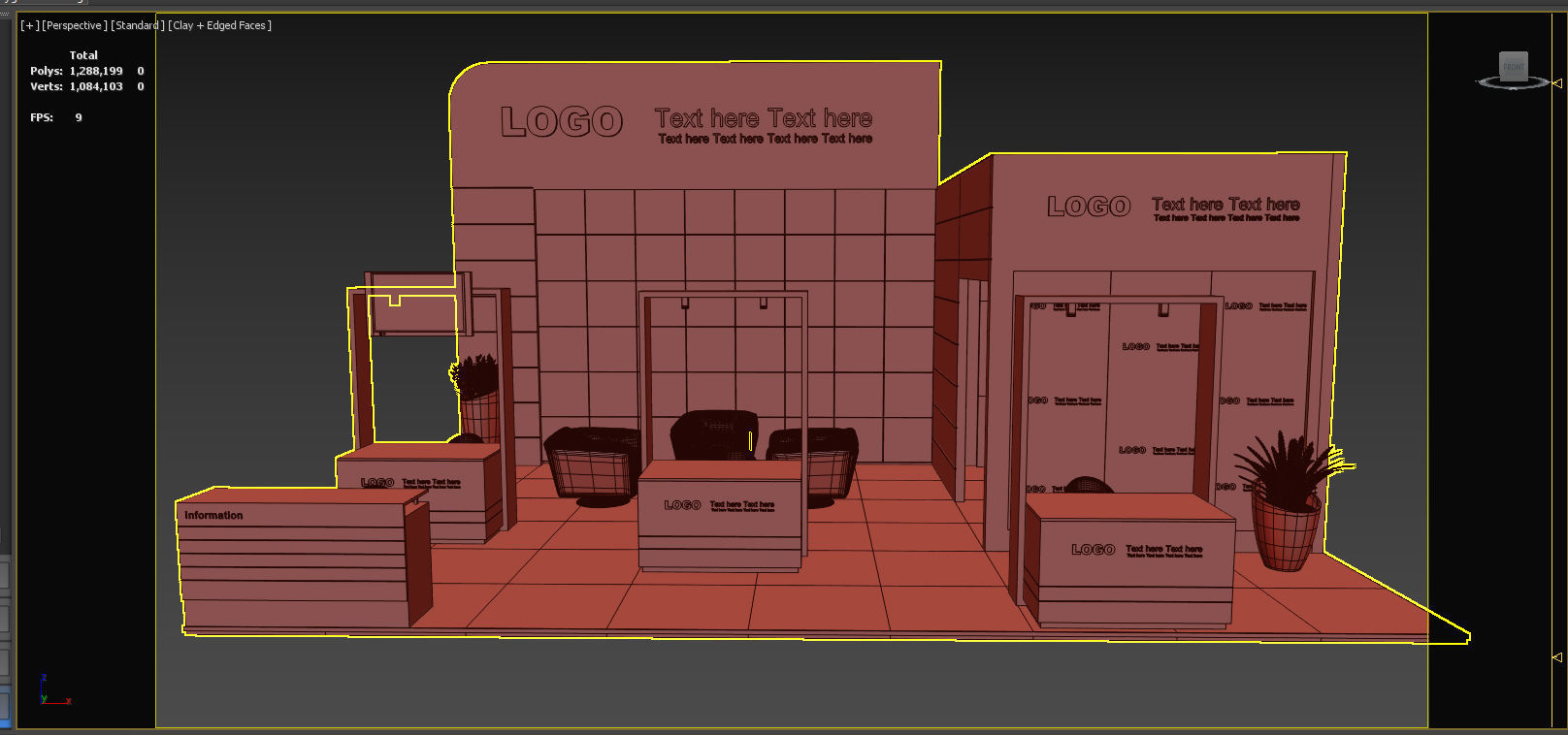This screenshot has width=1568, height=735.
Task: Select the right-side LOGO counter
Action: [x=1129, y=562]
